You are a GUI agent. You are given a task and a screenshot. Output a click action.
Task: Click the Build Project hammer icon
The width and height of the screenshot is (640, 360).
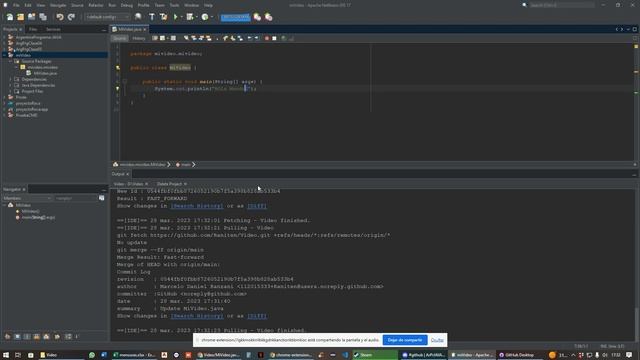click(152, 17)
